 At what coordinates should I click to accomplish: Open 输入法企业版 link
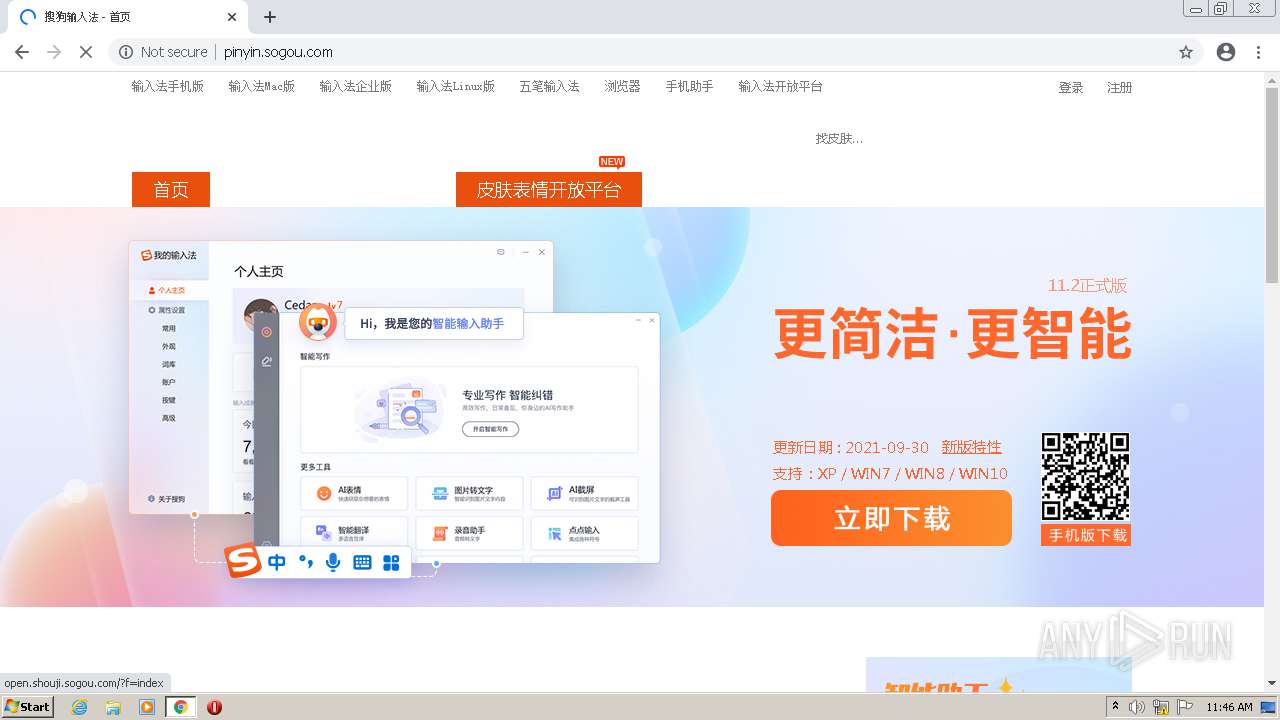coord(356,87)
